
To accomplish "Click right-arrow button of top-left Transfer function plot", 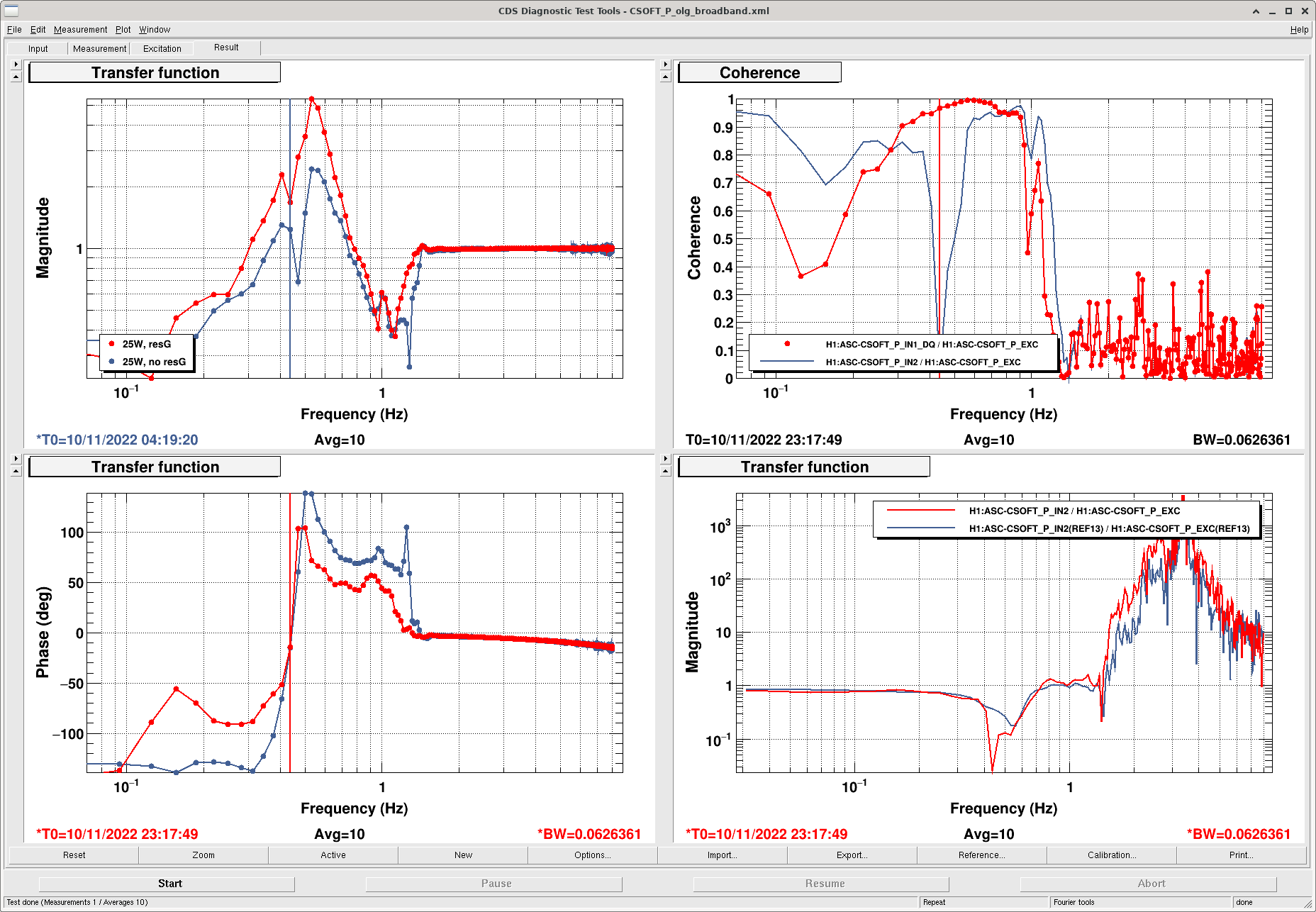I will point(16,64).
